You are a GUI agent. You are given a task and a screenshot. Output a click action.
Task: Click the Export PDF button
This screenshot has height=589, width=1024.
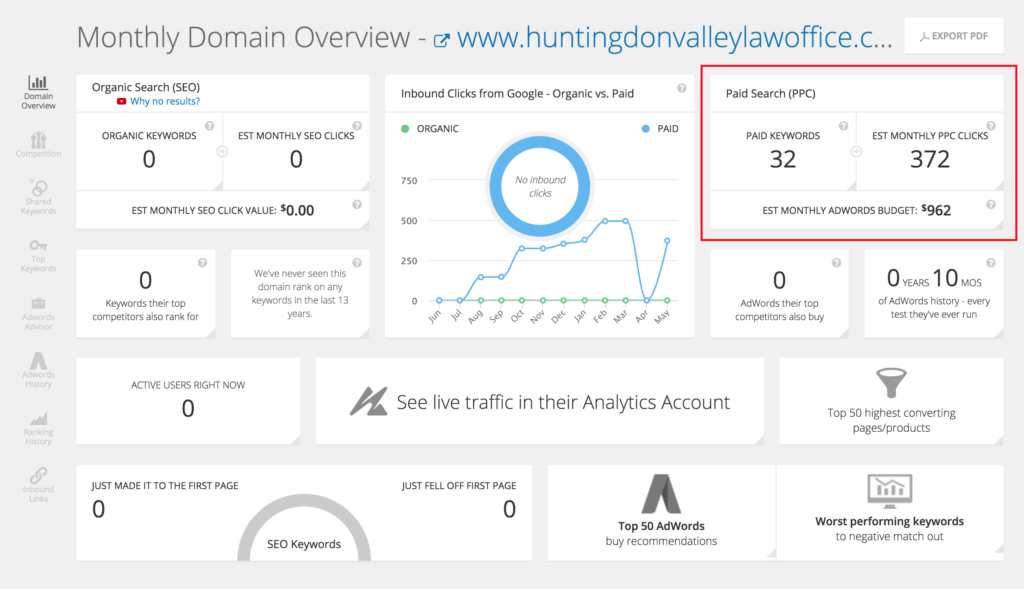tap(953, 36)
